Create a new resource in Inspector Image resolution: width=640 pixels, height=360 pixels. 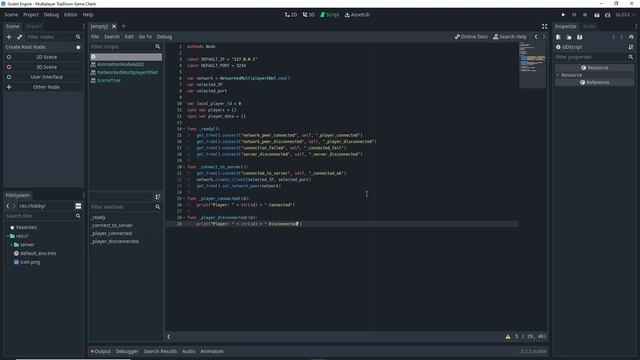coord(558,37)
